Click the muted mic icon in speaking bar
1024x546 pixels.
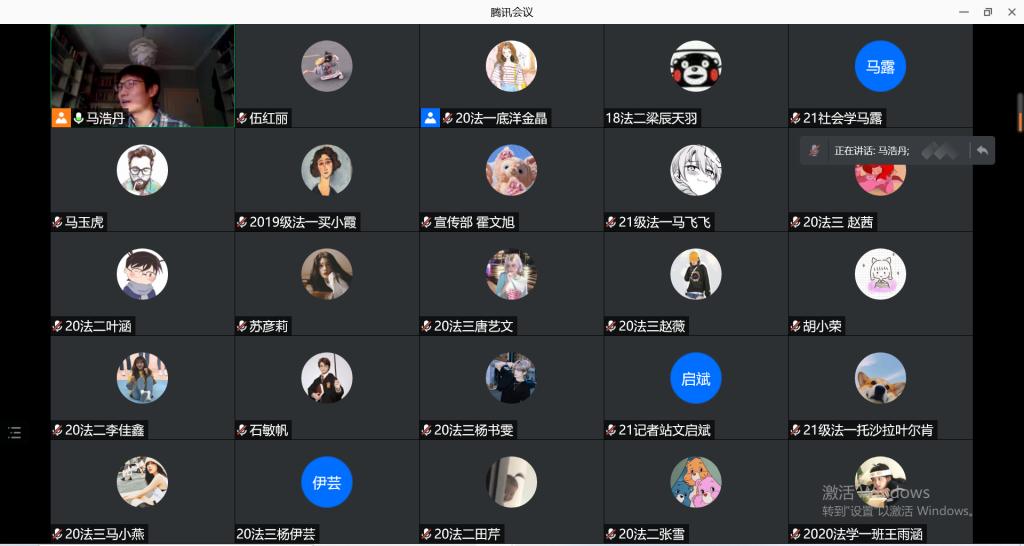pos(814,151)
